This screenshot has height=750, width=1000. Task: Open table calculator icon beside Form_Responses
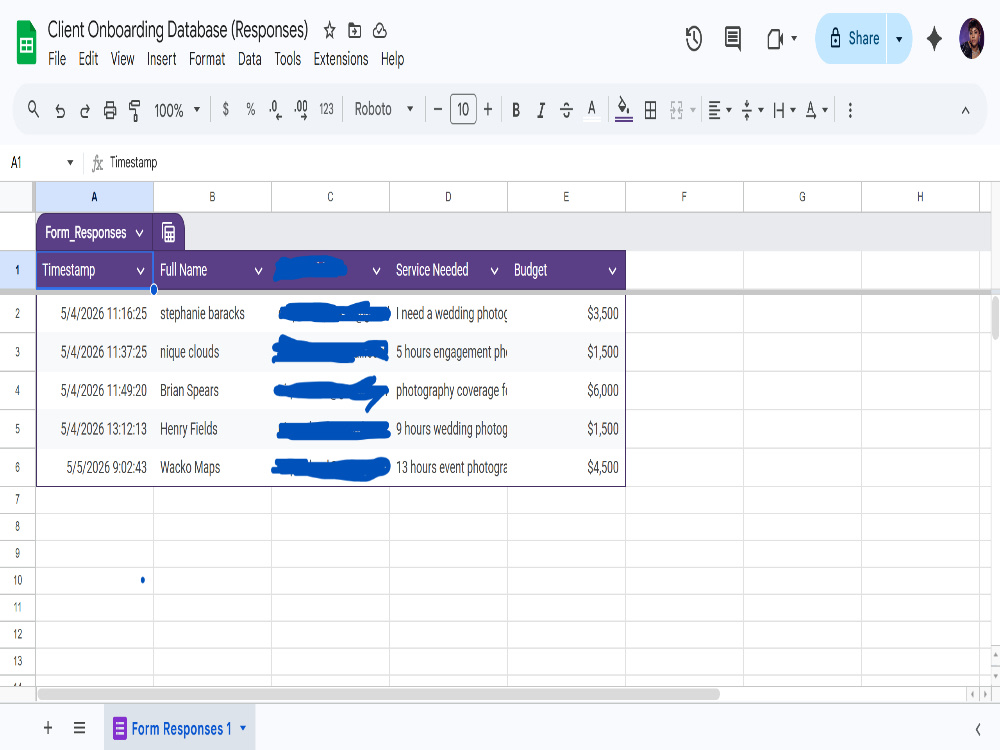tap(168, 232)
